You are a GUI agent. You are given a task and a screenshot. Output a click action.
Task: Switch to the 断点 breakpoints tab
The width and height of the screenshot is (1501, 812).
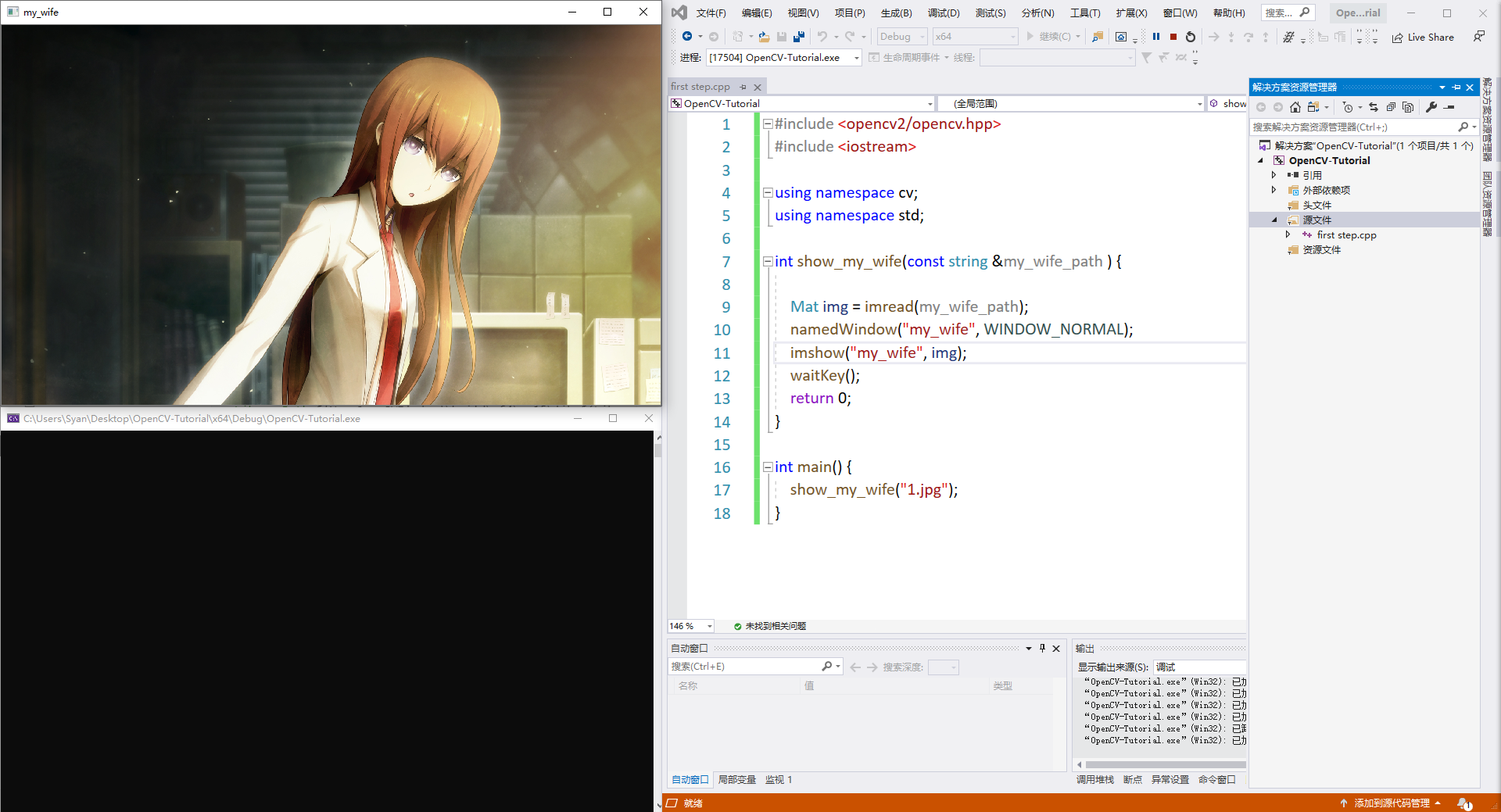[x=1133, y=780]
